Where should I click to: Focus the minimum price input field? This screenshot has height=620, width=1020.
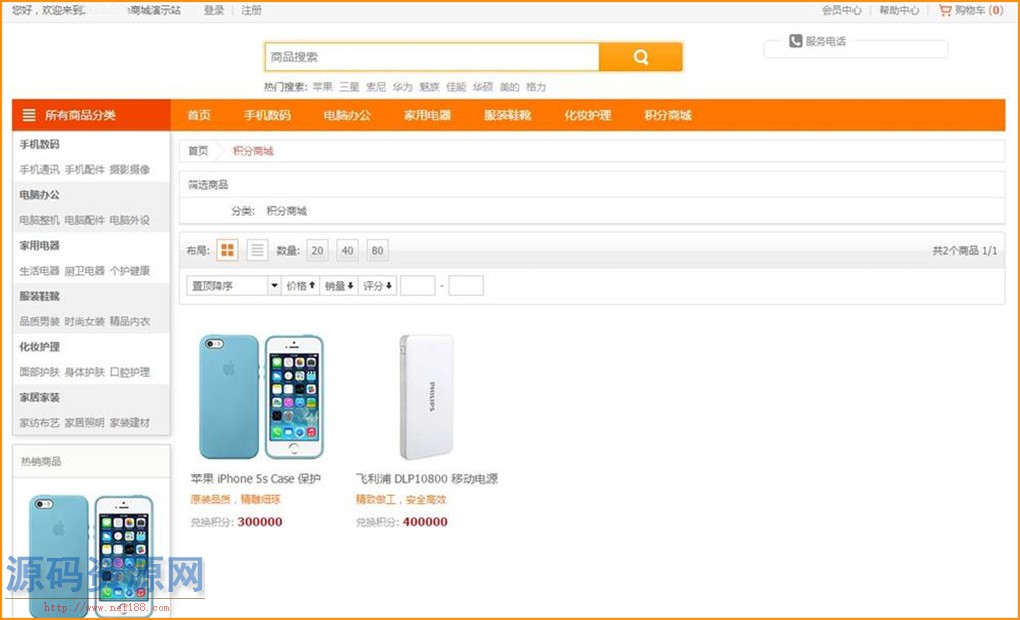pos(418,286)
